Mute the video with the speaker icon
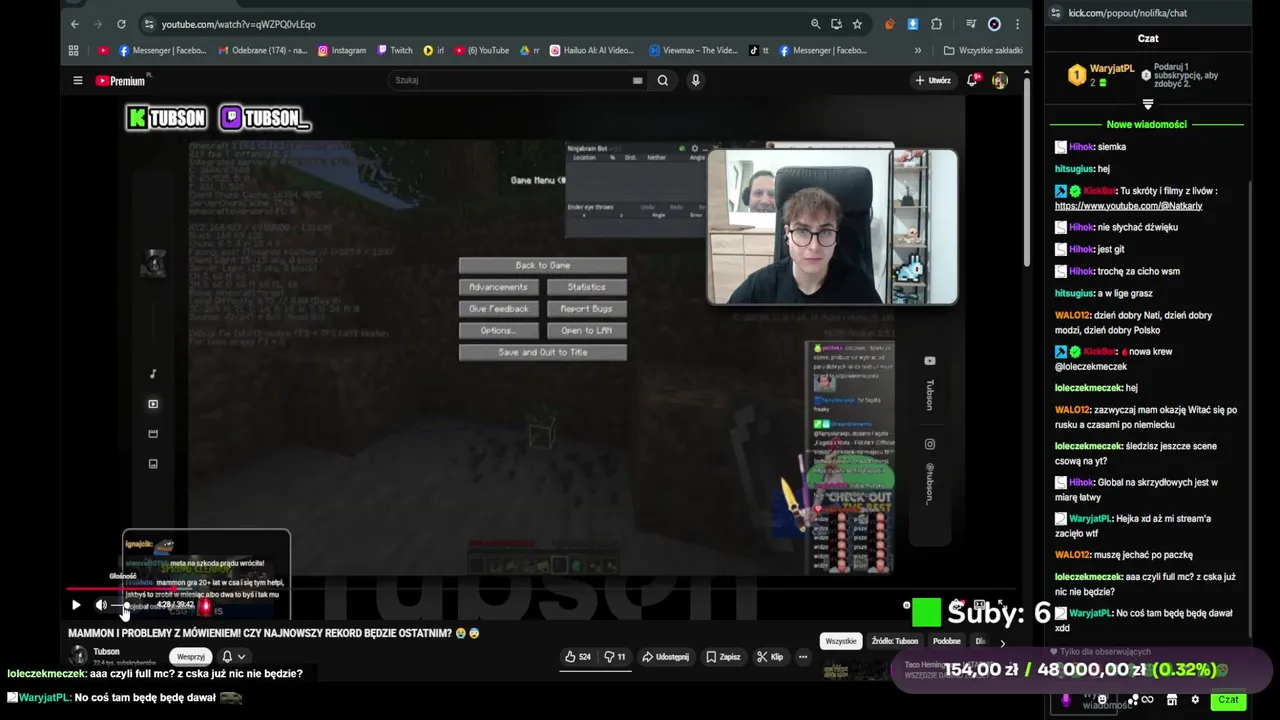Screen dimensions: 1280x720 coord(101,605)
